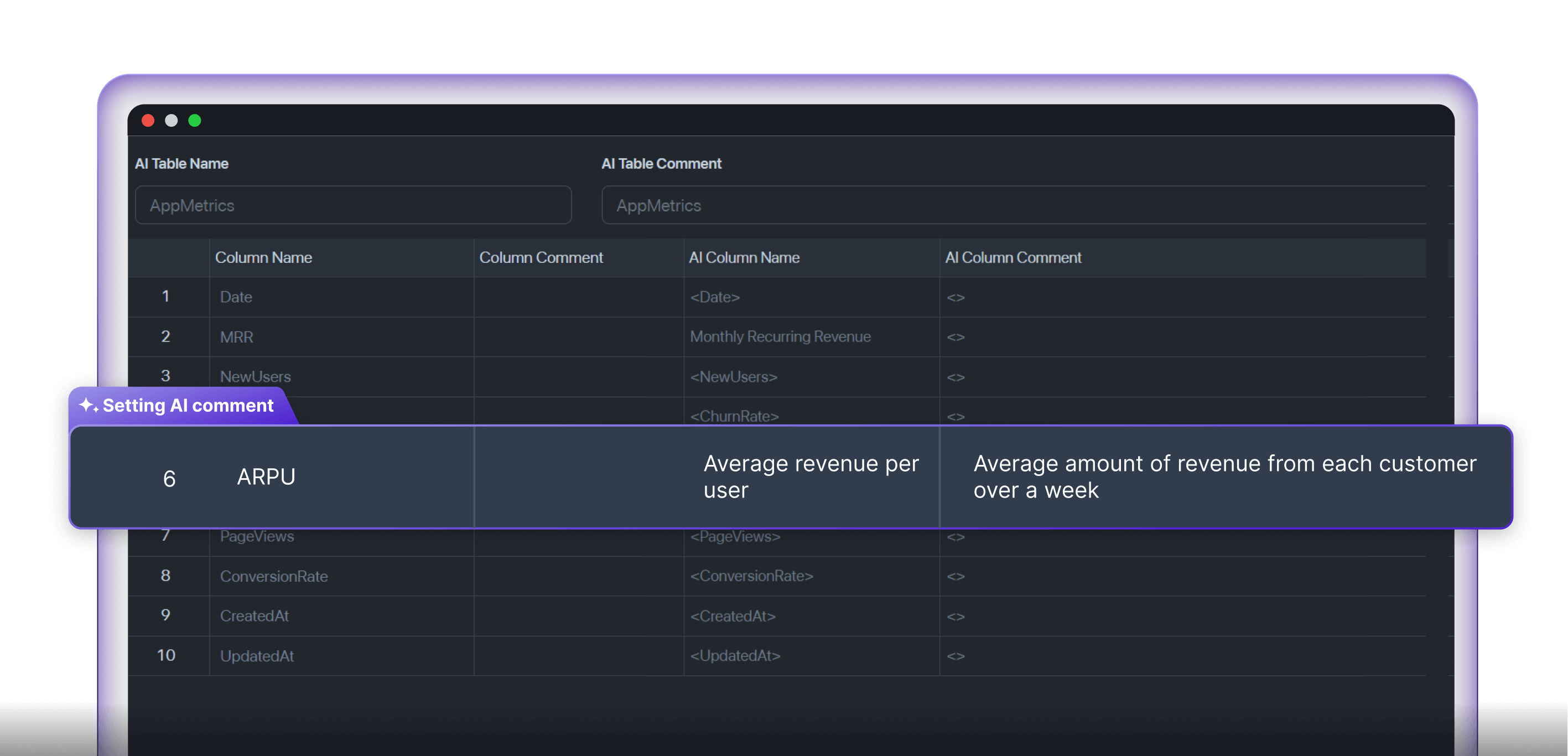
Task: Select Monthly Recurring Revenue AI name cell
Action: pyautogui.click(x=812, y=336)
